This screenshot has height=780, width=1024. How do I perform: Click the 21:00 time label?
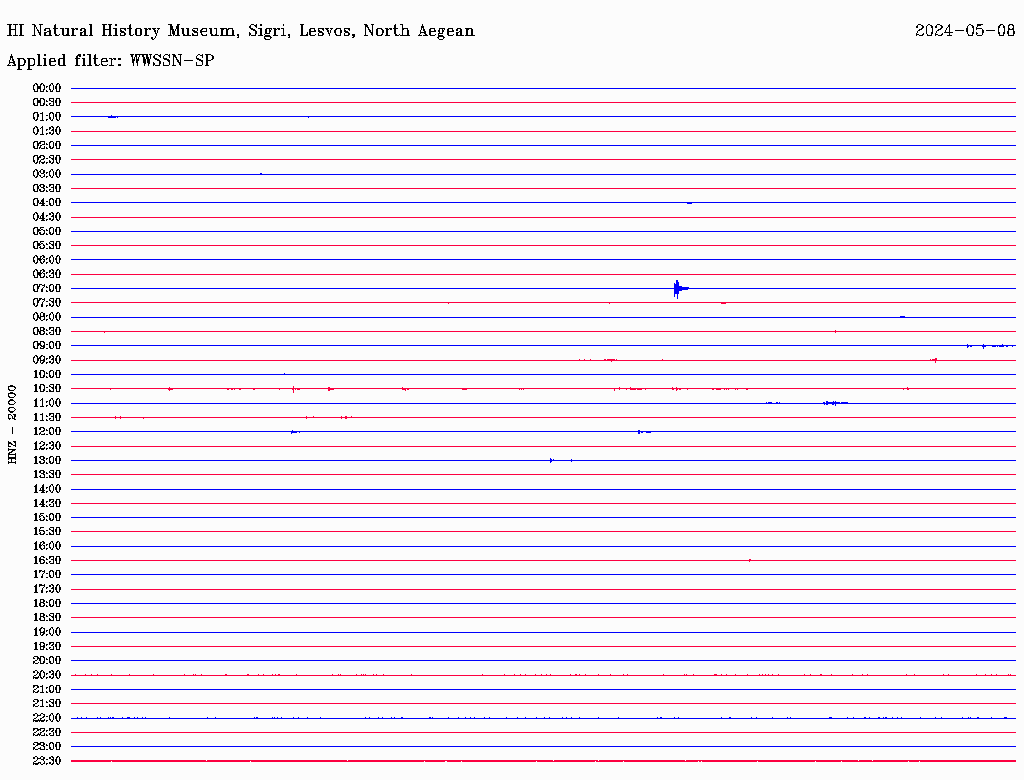pos(47,689)
